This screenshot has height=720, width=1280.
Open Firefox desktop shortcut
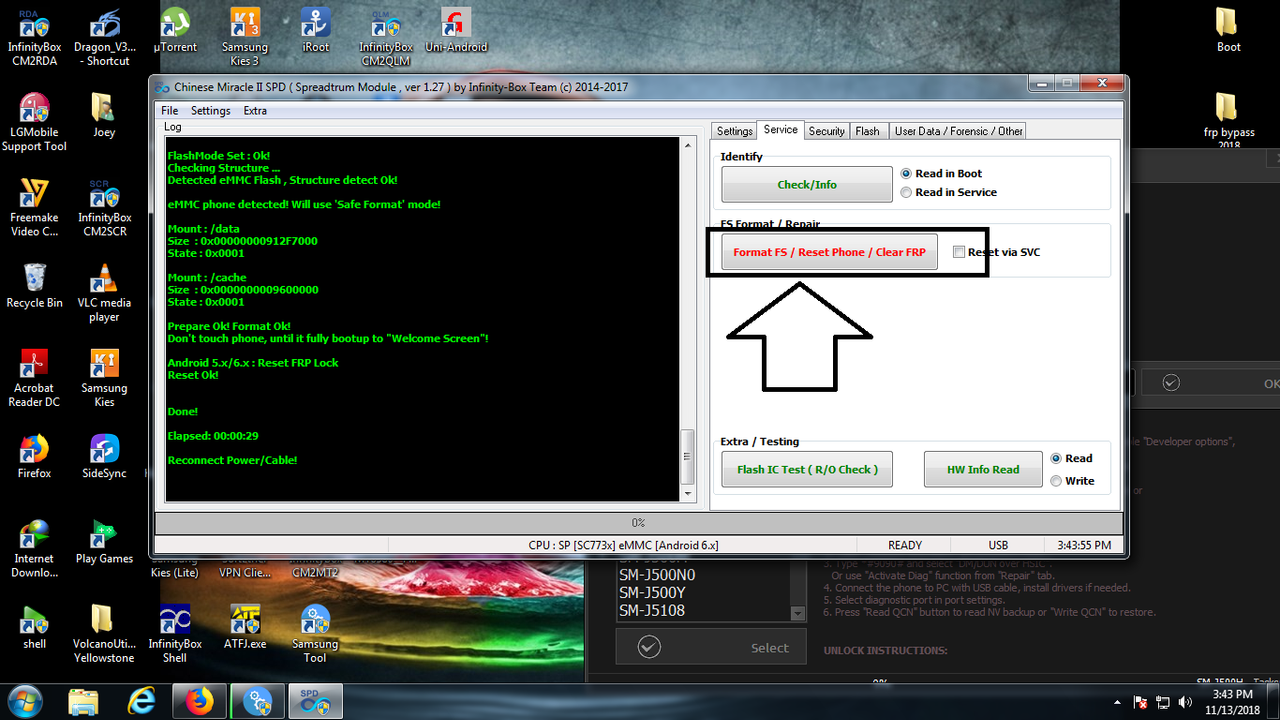(34, 456)
